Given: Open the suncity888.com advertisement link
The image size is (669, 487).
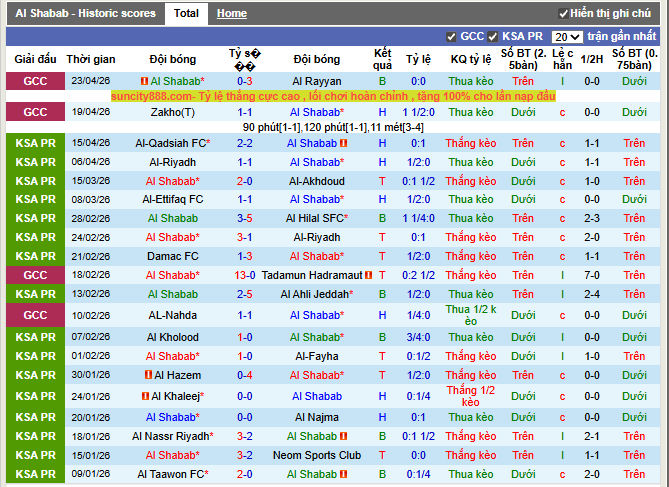Looking at the screenshot, I should pyautogui.click(x=332, y=96).
